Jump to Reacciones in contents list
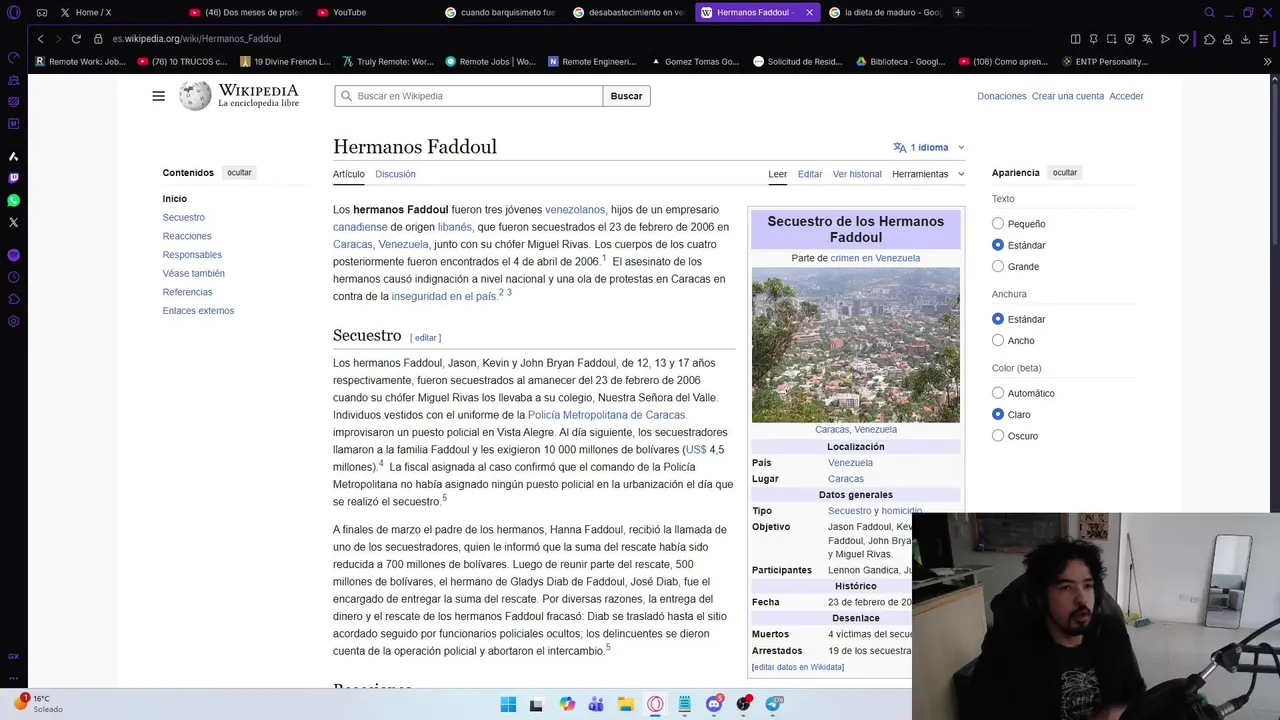This screenshot has height=720, width=1280. [187, 236]
